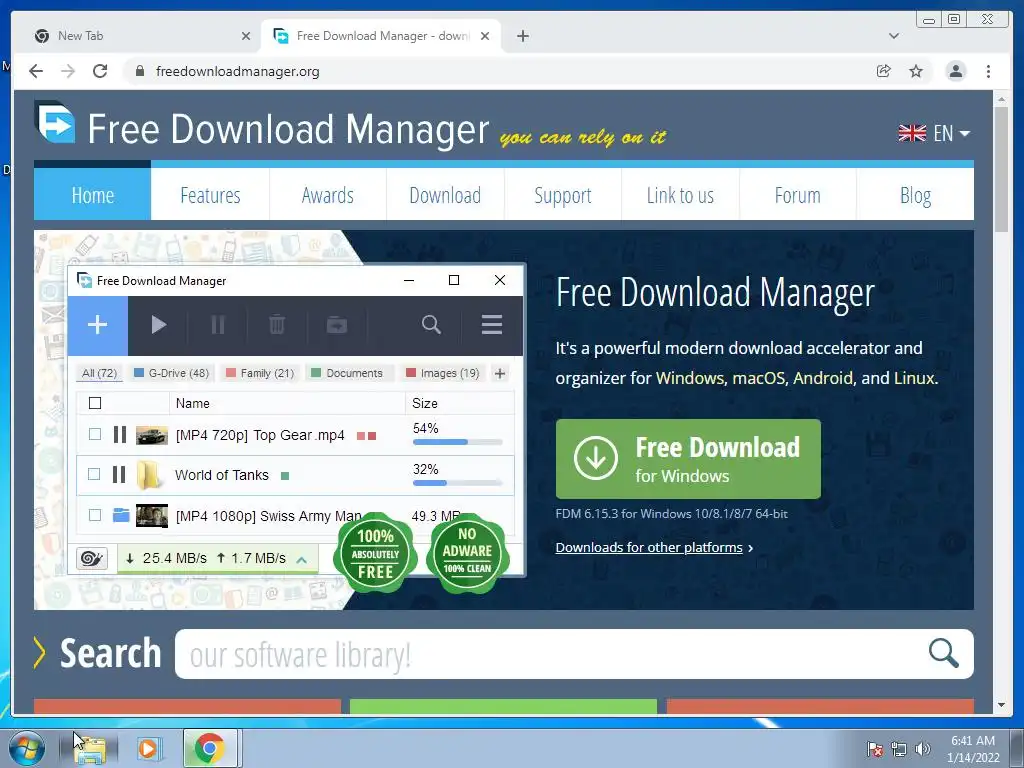Click the browser forward arrow

pyautogui.click(x=68, y=71)
